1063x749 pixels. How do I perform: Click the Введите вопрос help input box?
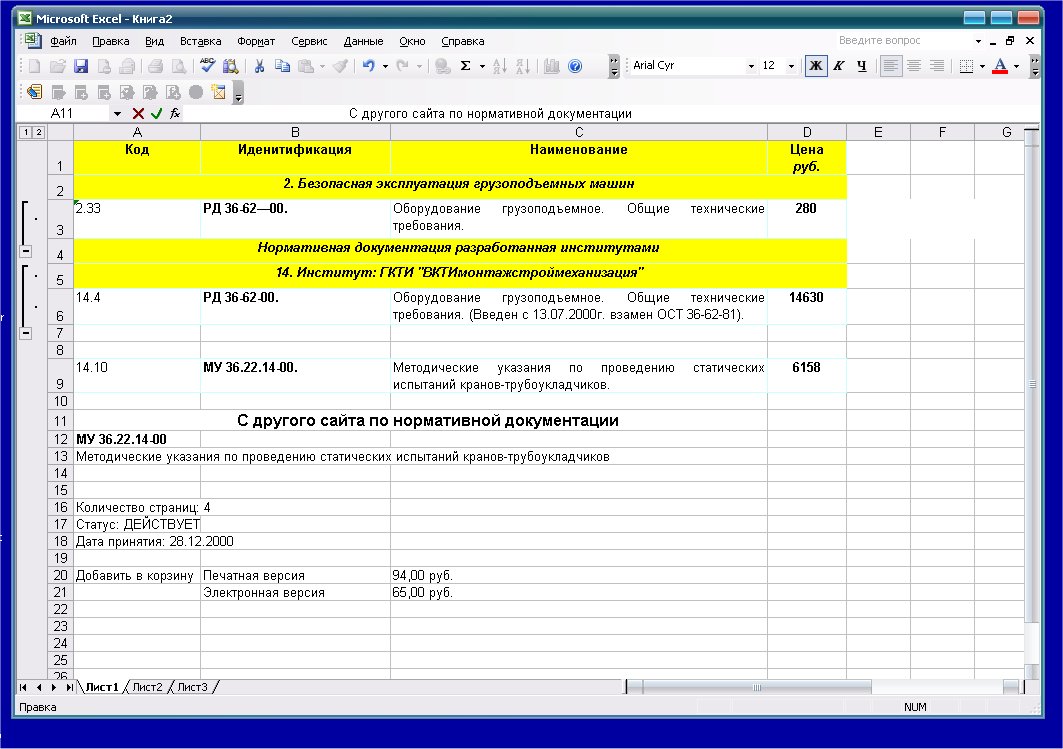tap(902, 41)
